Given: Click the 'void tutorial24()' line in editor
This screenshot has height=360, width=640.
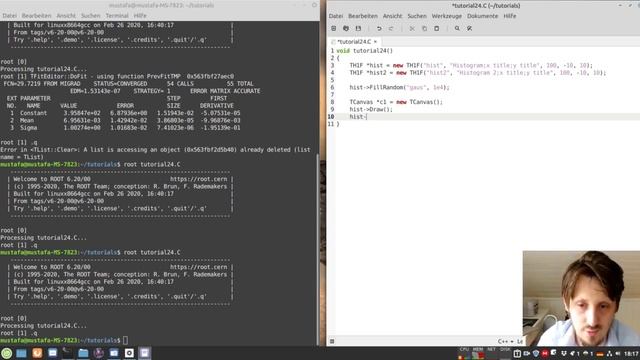Looking at the screenshot, I should point(364,51).
